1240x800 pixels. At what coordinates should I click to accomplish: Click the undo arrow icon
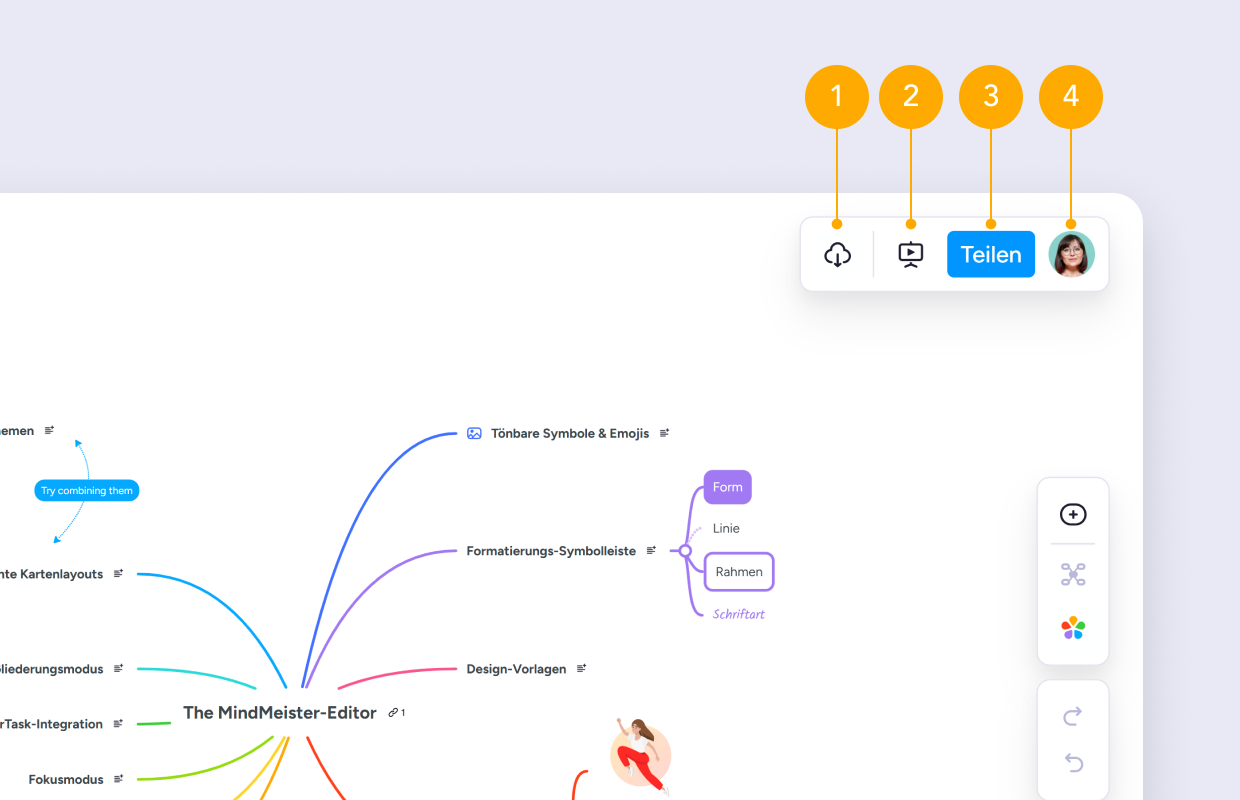[1073, 763]
